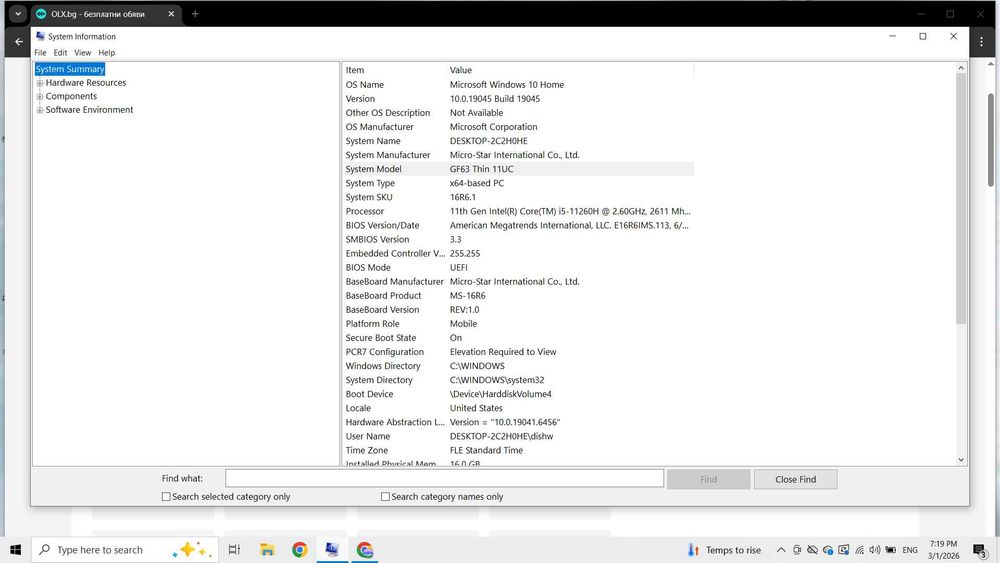The width and height of the screenshot is (1000, 563).
Task: Click the Find button
Action: point(709,479)
